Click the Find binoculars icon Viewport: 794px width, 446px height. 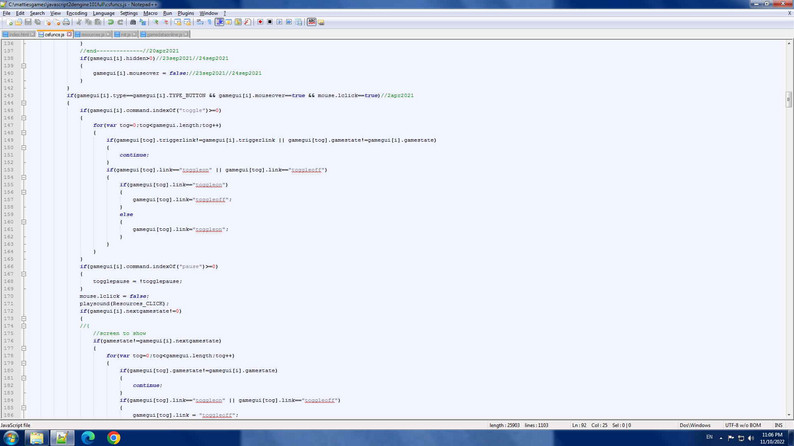pos(133,22)
